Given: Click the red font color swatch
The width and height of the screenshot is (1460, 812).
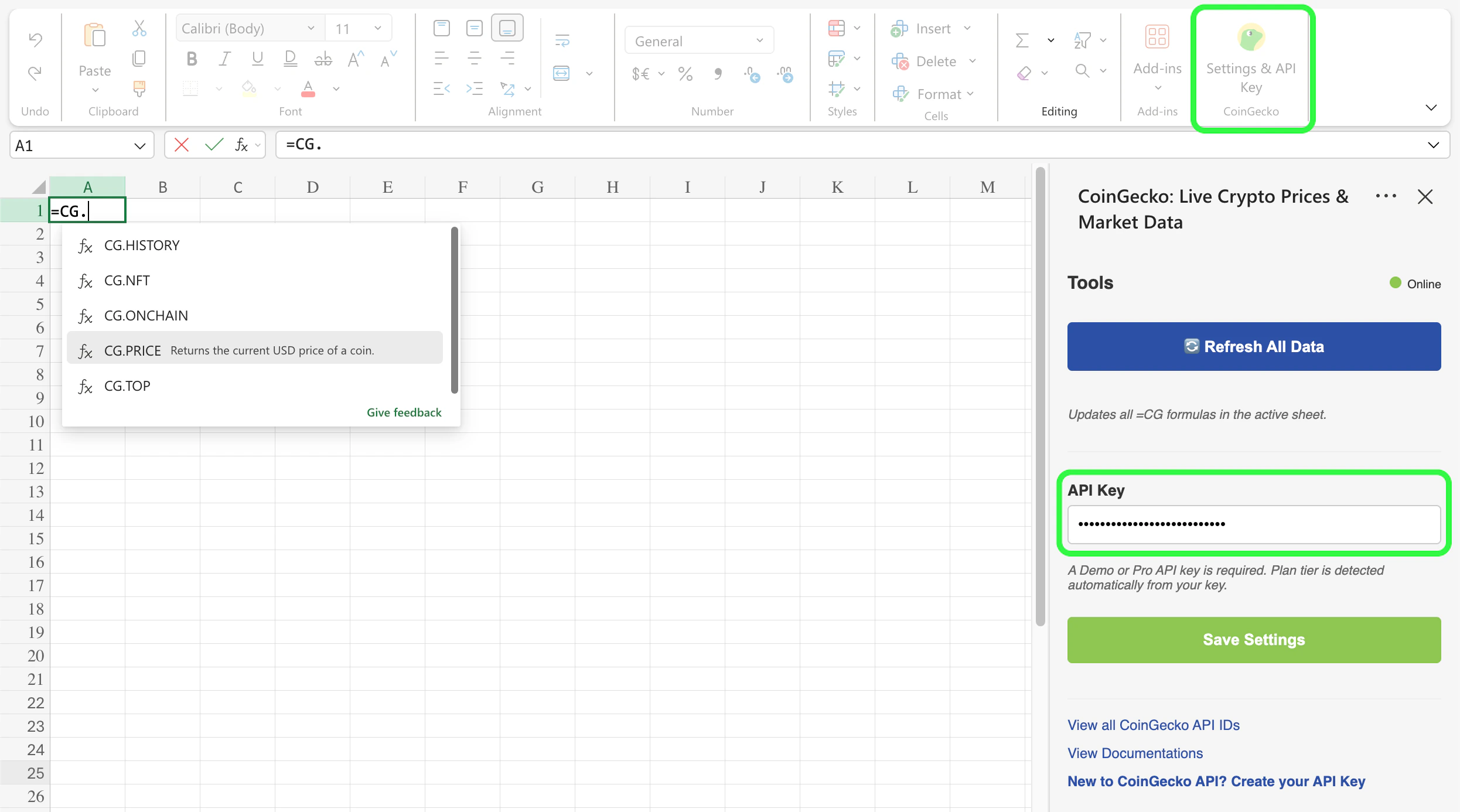Looking at the screenshot, I should (308, 89).
